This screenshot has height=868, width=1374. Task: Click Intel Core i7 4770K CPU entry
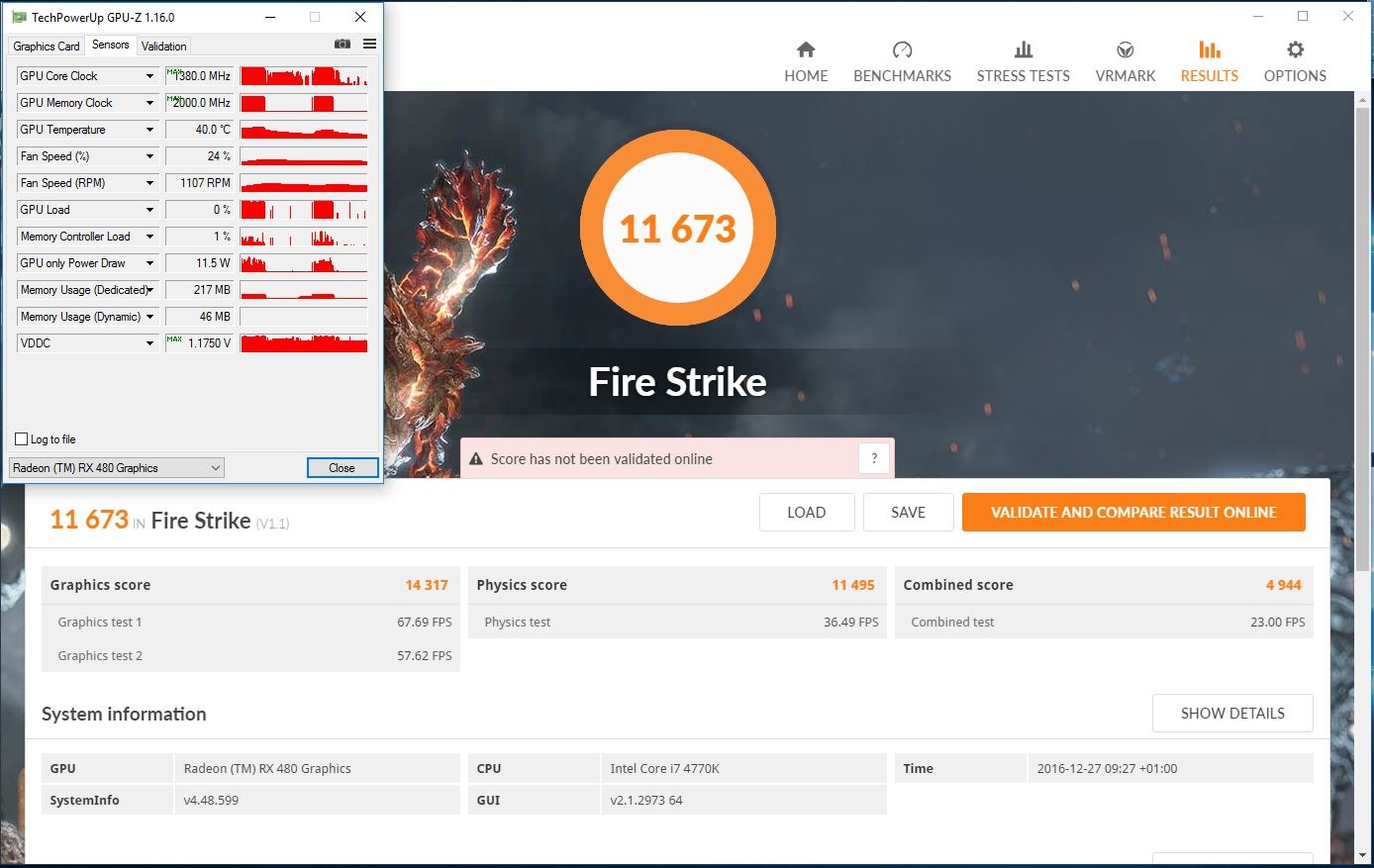tap(665, 769)
